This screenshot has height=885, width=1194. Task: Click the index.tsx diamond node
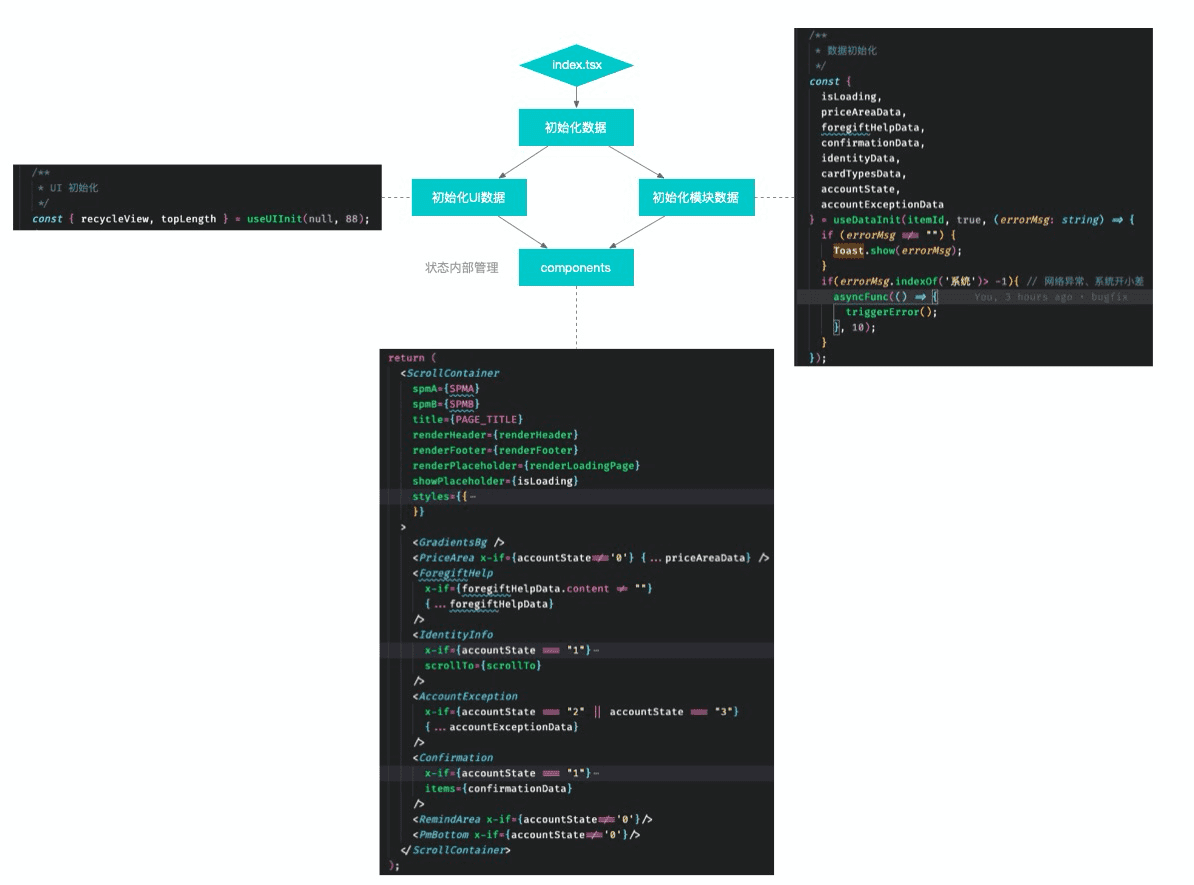pos(576,66)
